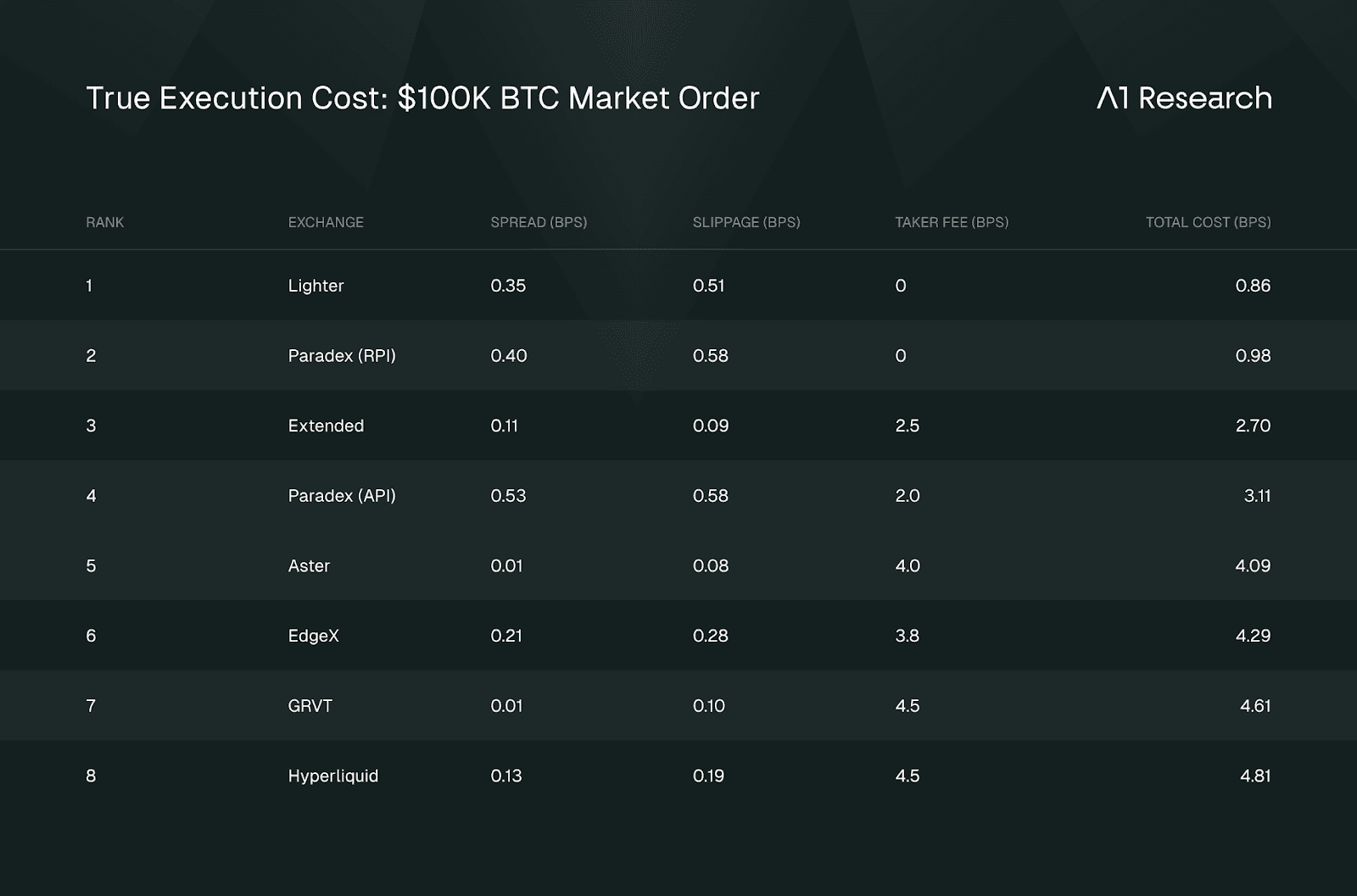Select the Paradex (API) exchange name
Image resolution: width=1357 pixels, height=896 pixels.
point(342,496)
